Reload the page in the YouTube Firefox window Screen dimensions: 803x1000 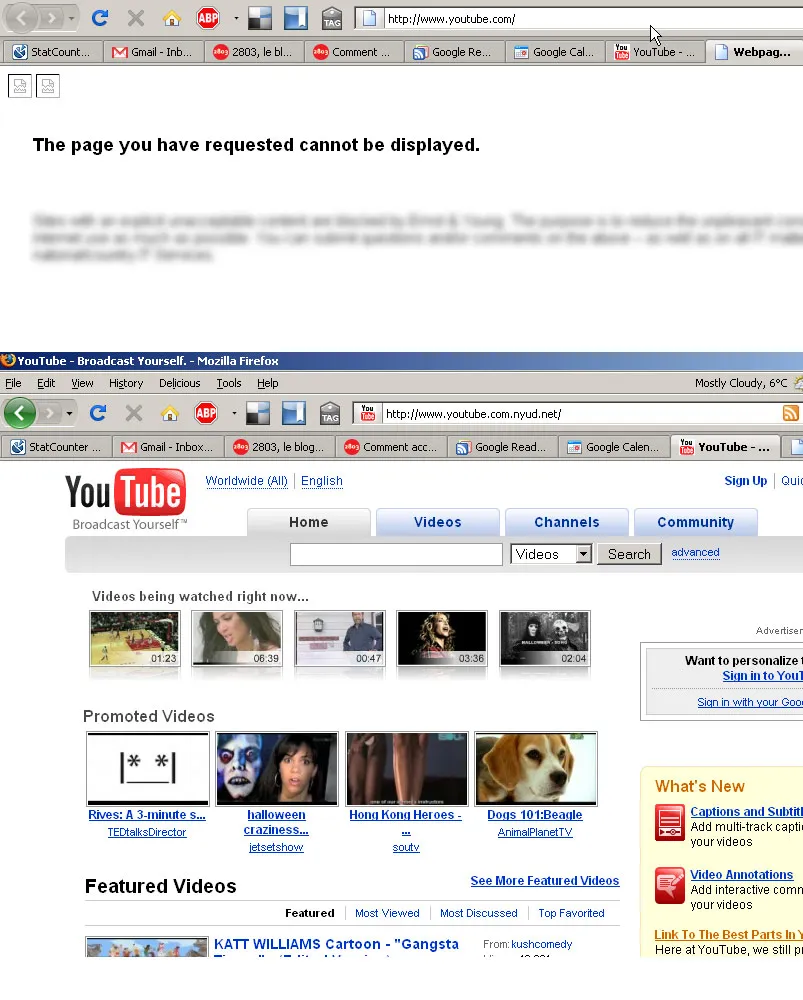pos(98,413)
